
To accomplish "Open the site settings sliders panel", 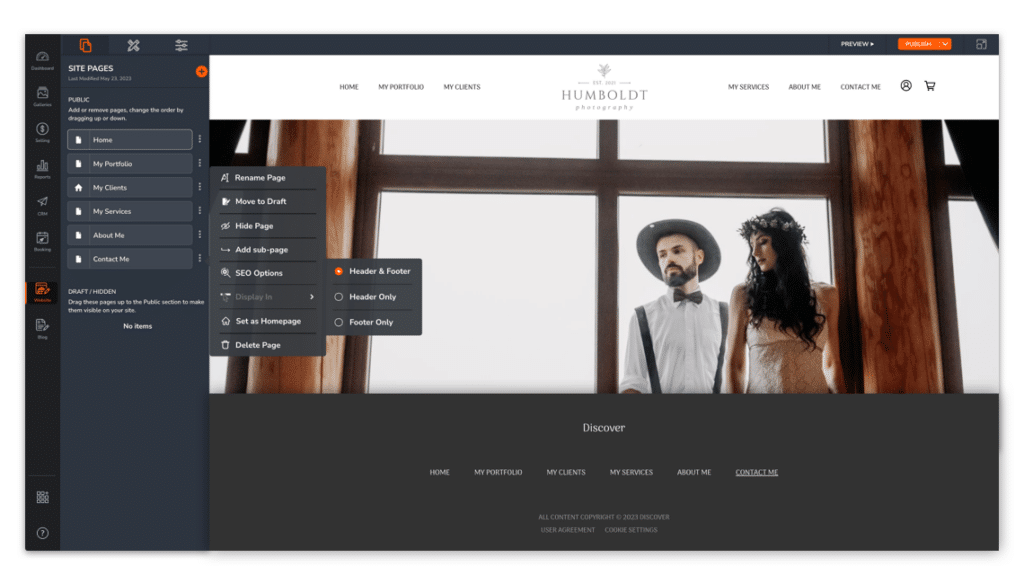I will coord(181,45).
